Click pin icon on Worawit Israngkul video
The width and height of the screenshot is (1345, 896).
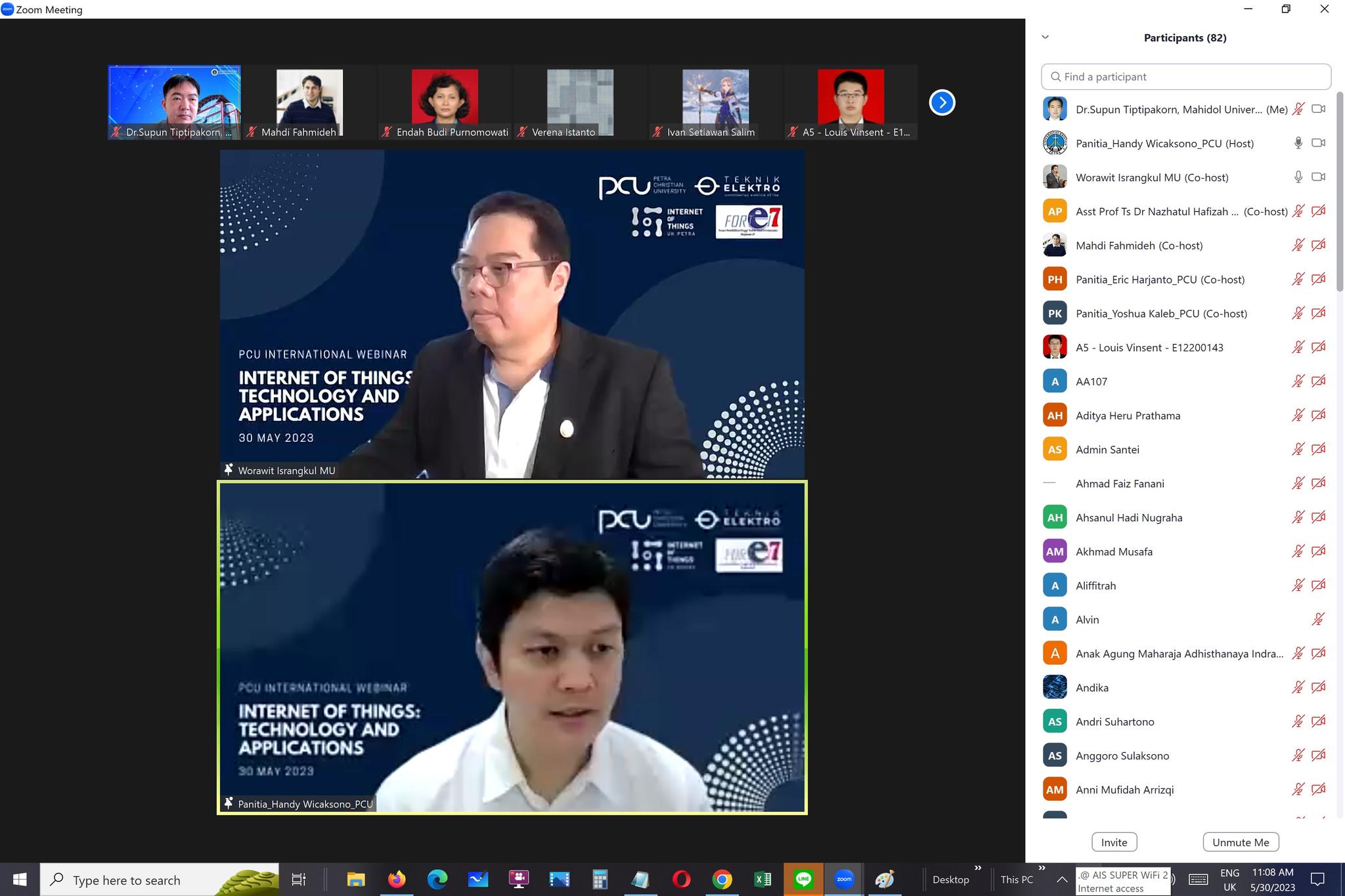click(x=229, y=470)
